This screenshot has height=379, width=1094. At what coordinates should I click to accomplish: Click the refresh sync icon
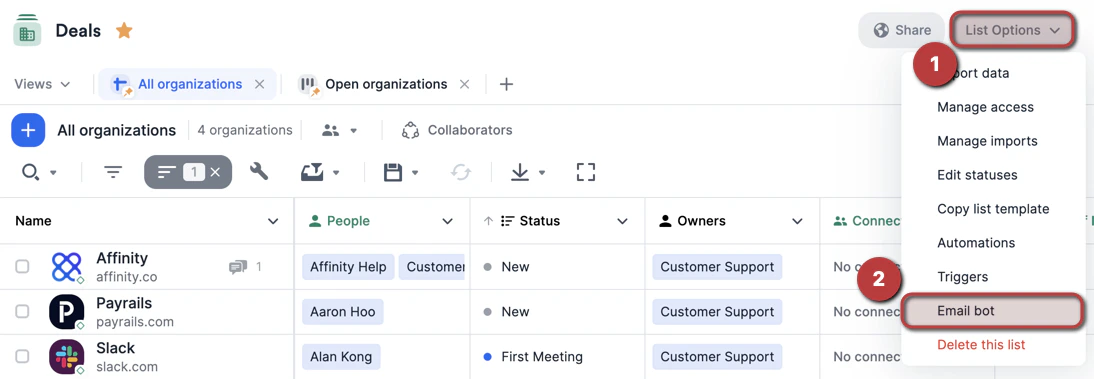(460, 172)
